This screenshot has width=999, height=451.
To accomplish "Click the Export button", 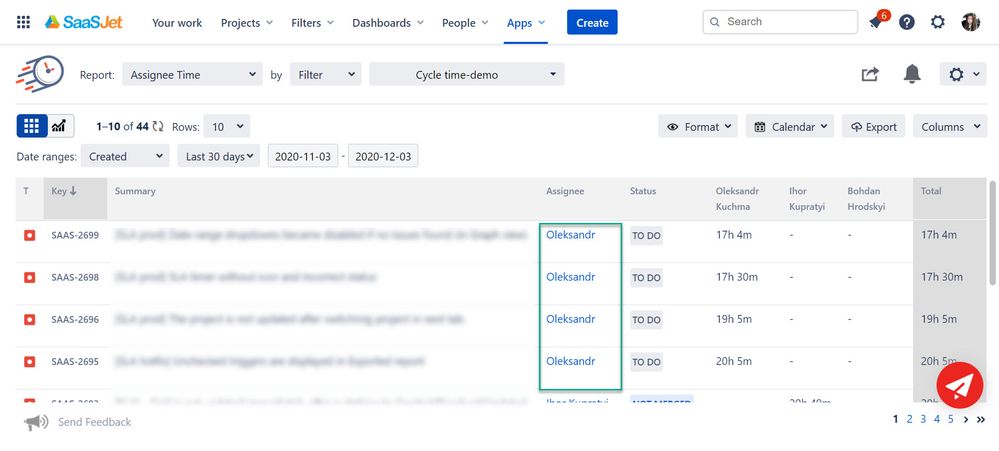I will (x=873, y=127).
